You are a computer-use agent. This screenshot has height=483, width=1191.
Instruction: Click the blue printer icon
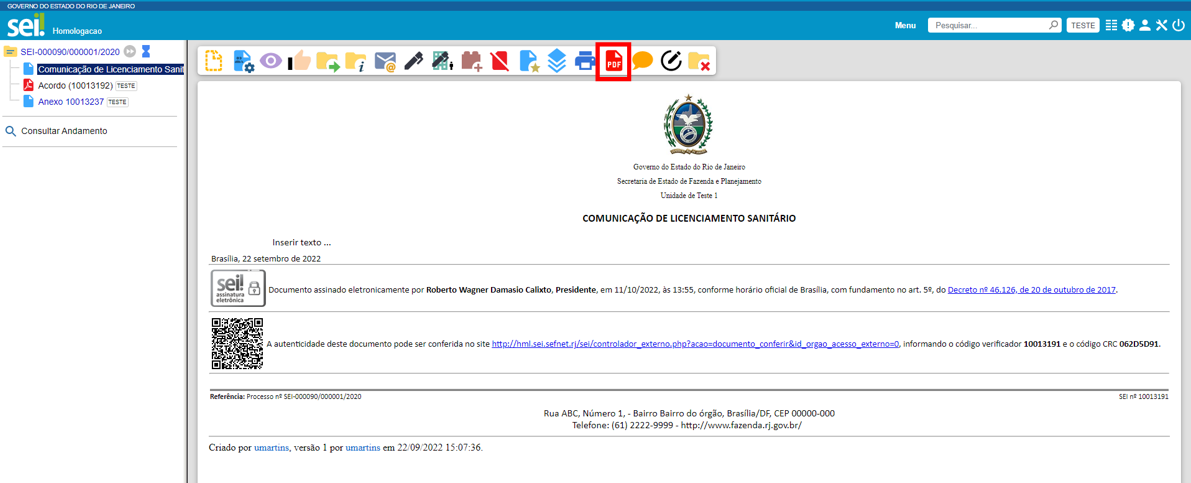click(x=585, y=62)
